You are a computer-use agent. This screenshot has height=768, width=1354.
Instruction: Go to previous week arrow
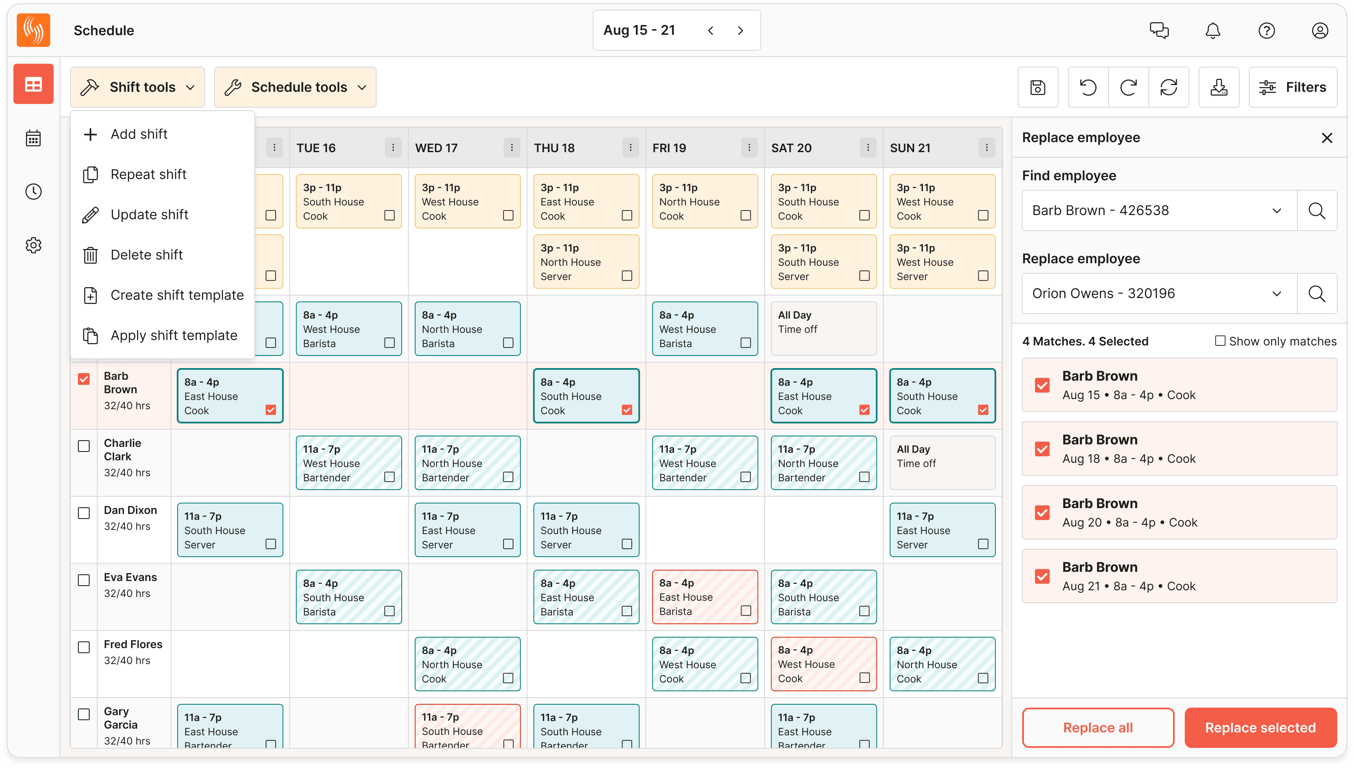coord(711,30)
